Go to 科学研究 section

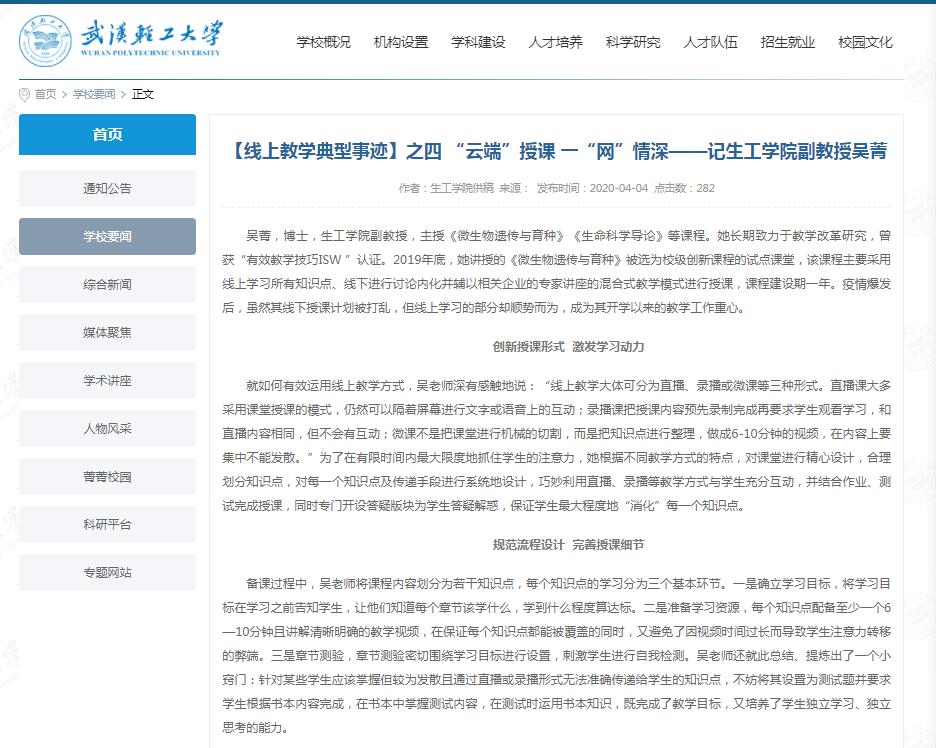tap(633, 42)
